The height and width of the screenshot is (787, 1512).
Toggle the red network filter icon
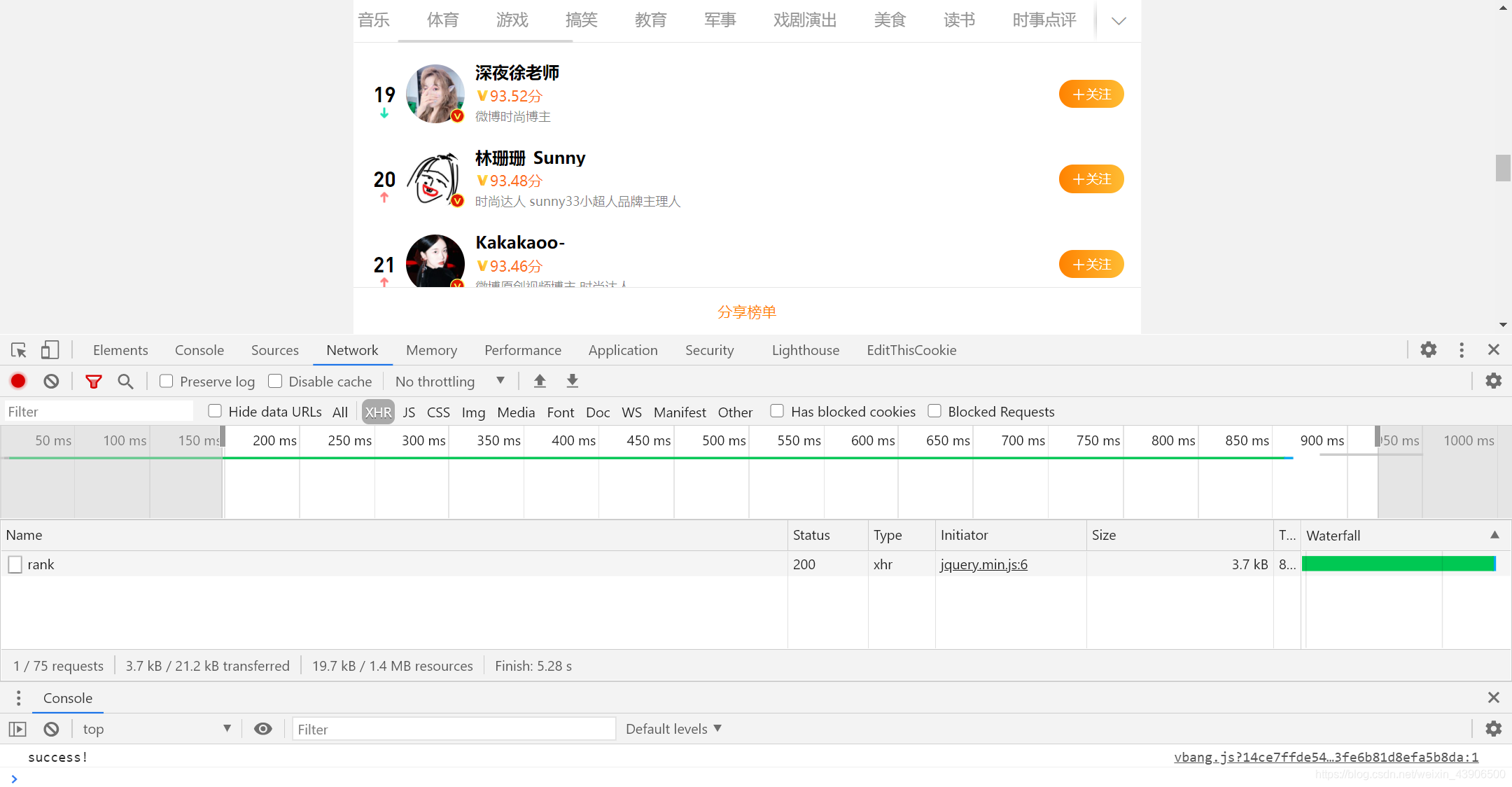[x=93, y=381]
